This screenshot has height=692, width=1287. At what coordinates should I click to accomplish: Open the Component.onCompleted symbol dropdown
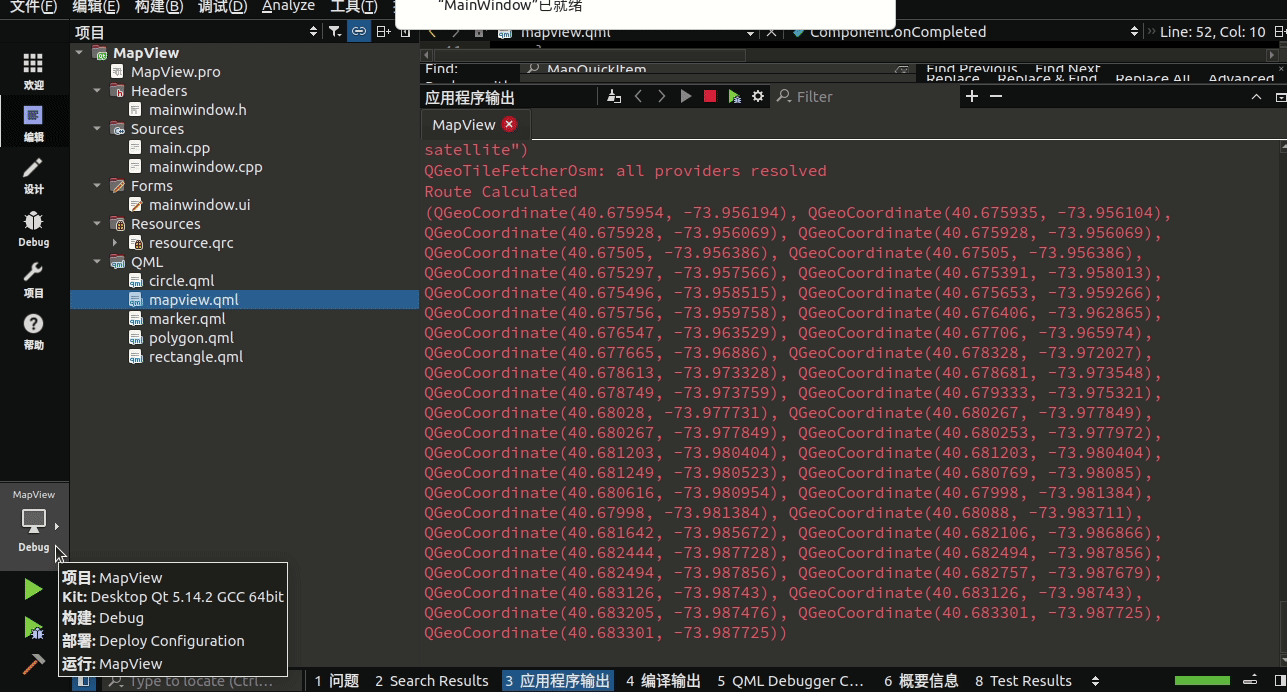coord(965,32)
